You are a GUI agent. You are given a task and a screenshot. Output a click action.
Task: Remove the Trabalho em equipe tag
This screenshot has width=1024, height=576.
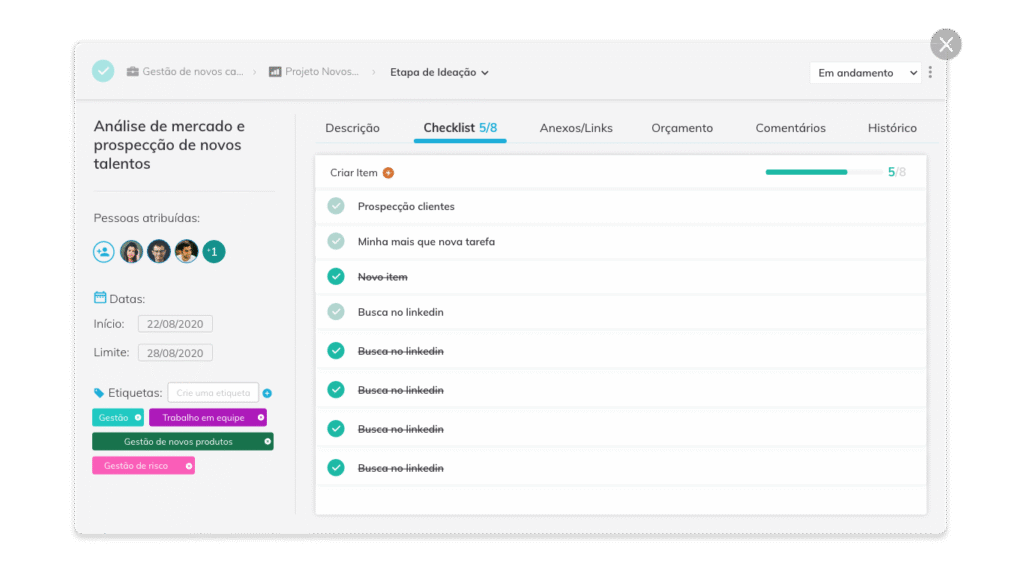(x=260, y=417)
